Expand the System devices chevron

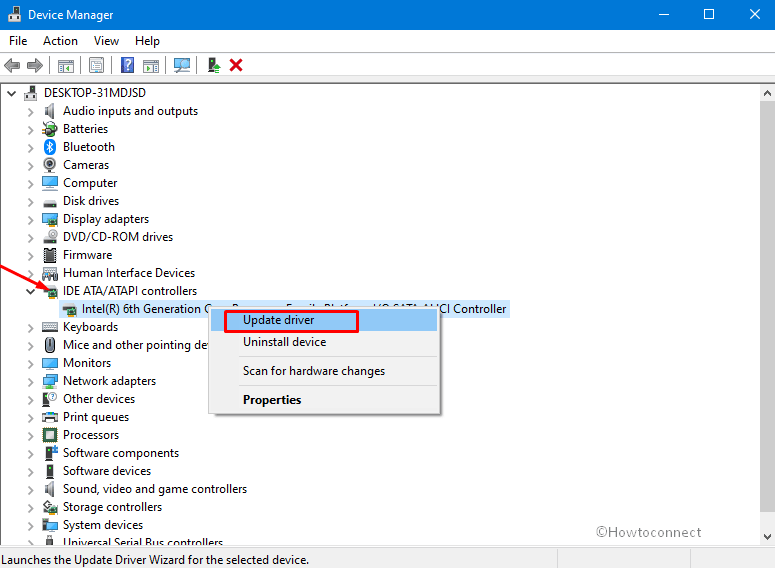pos(30,525)
